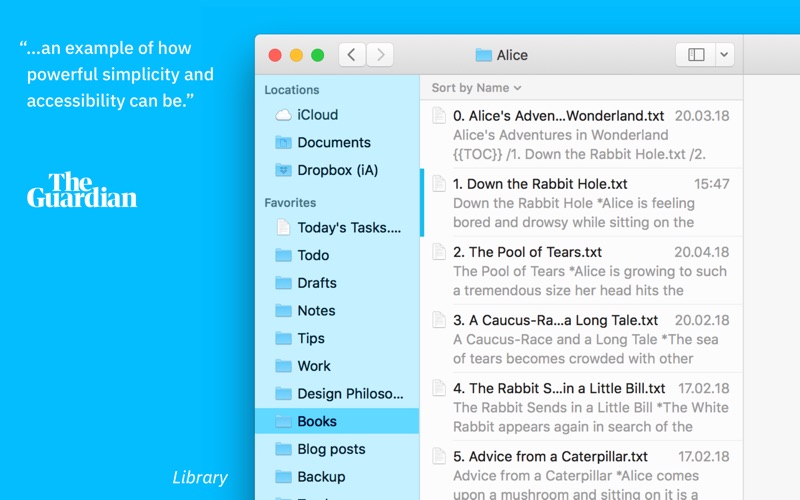
Task: Click the yellow minimize window button
Action: click(296, 55)
